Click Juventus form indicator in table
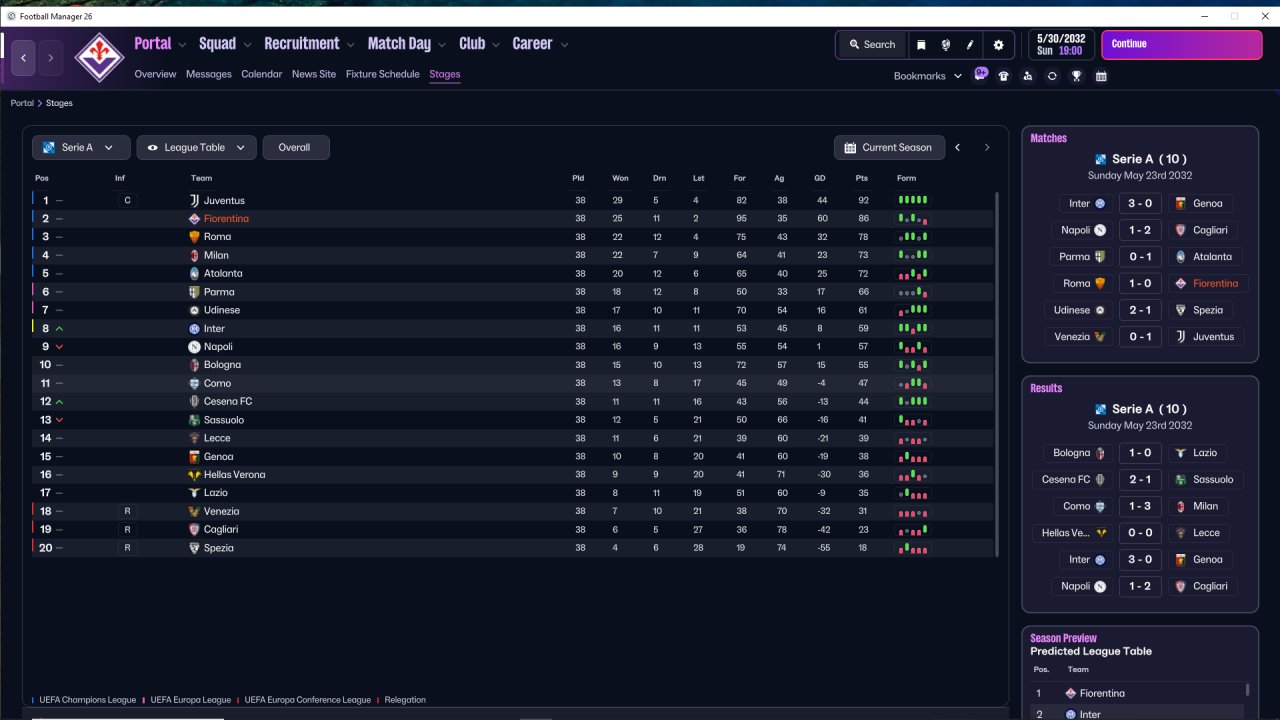This screenshot has width=1280, height=720. (x=913, y=200)
